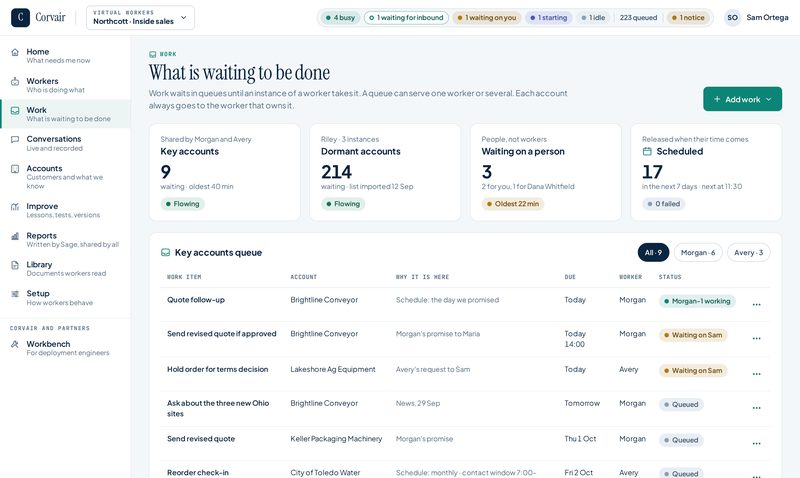This screenshot has width=800, height=478.
Task: Click the Improve chart icon
Action: [x=15, y=207]
